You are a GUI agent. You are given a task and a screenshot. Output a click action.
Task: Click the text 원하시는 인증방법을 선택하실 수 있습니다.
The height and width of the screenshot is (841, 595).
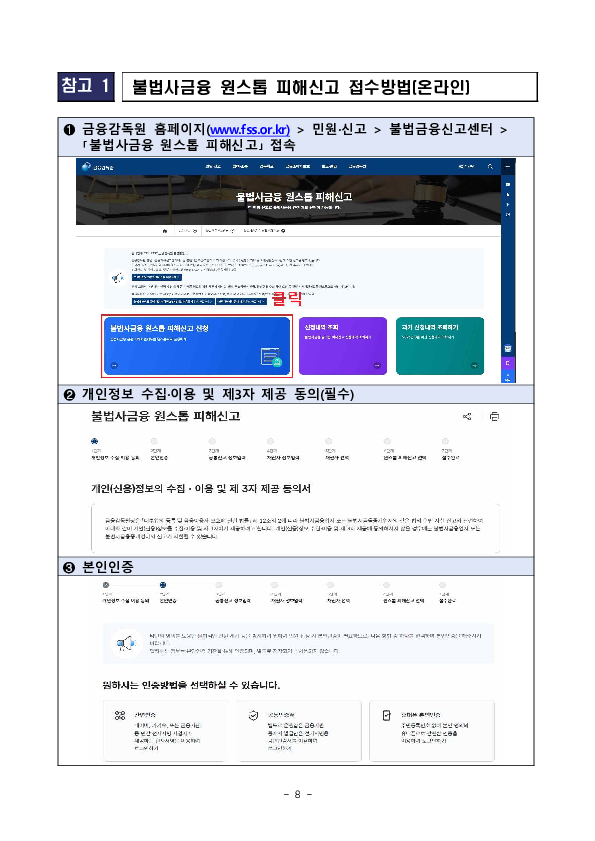point(191,685)
